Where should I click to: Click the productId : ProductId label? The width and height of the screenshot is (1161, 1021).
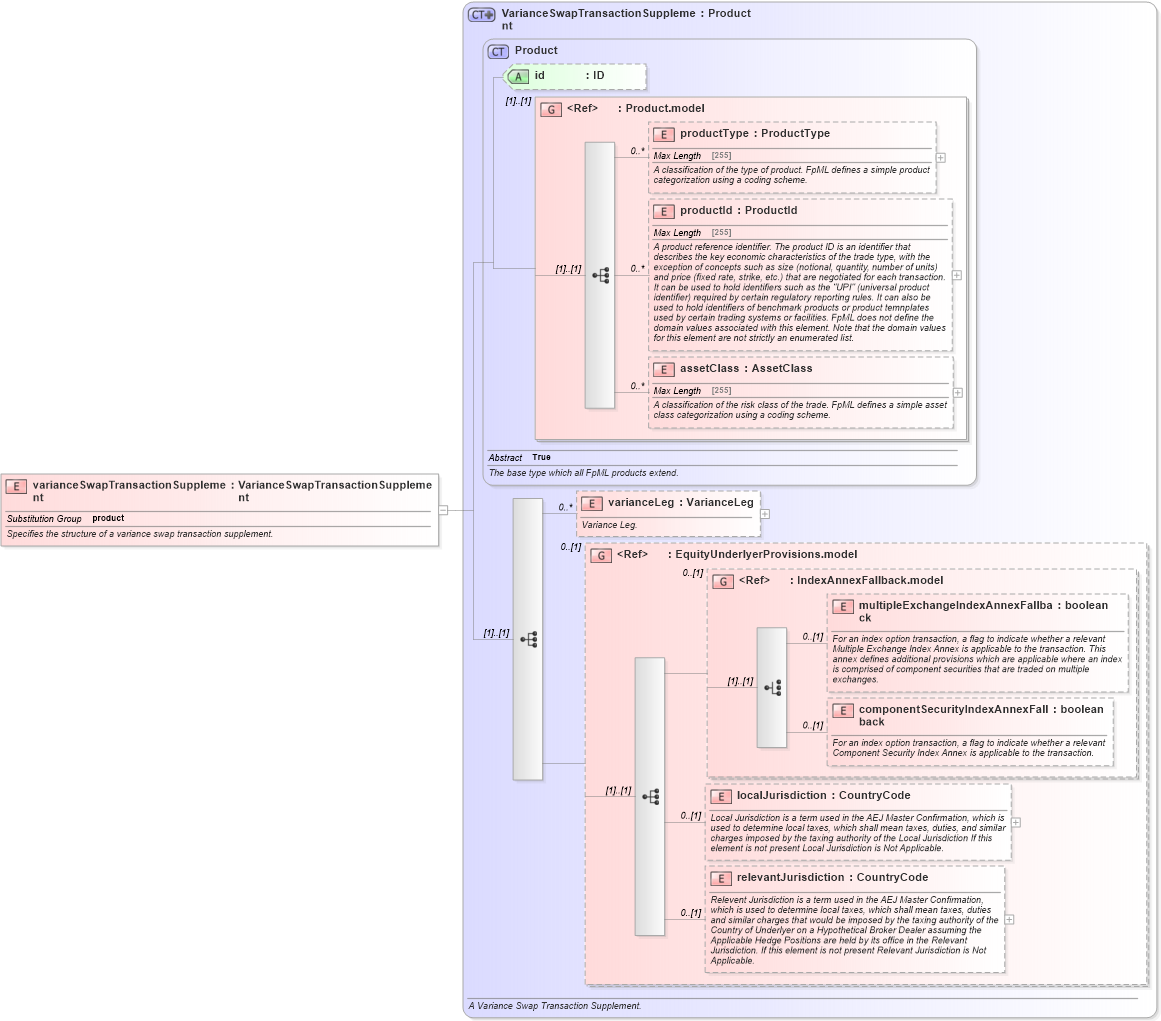point(738,210)
